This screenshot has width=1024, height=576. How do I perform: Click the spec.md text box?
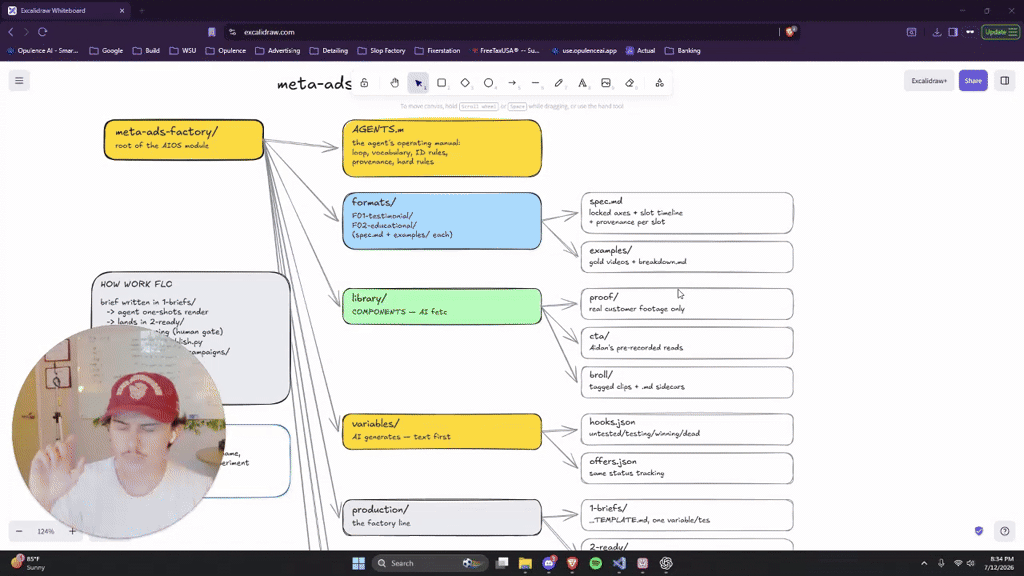click(x=687, y=213)
